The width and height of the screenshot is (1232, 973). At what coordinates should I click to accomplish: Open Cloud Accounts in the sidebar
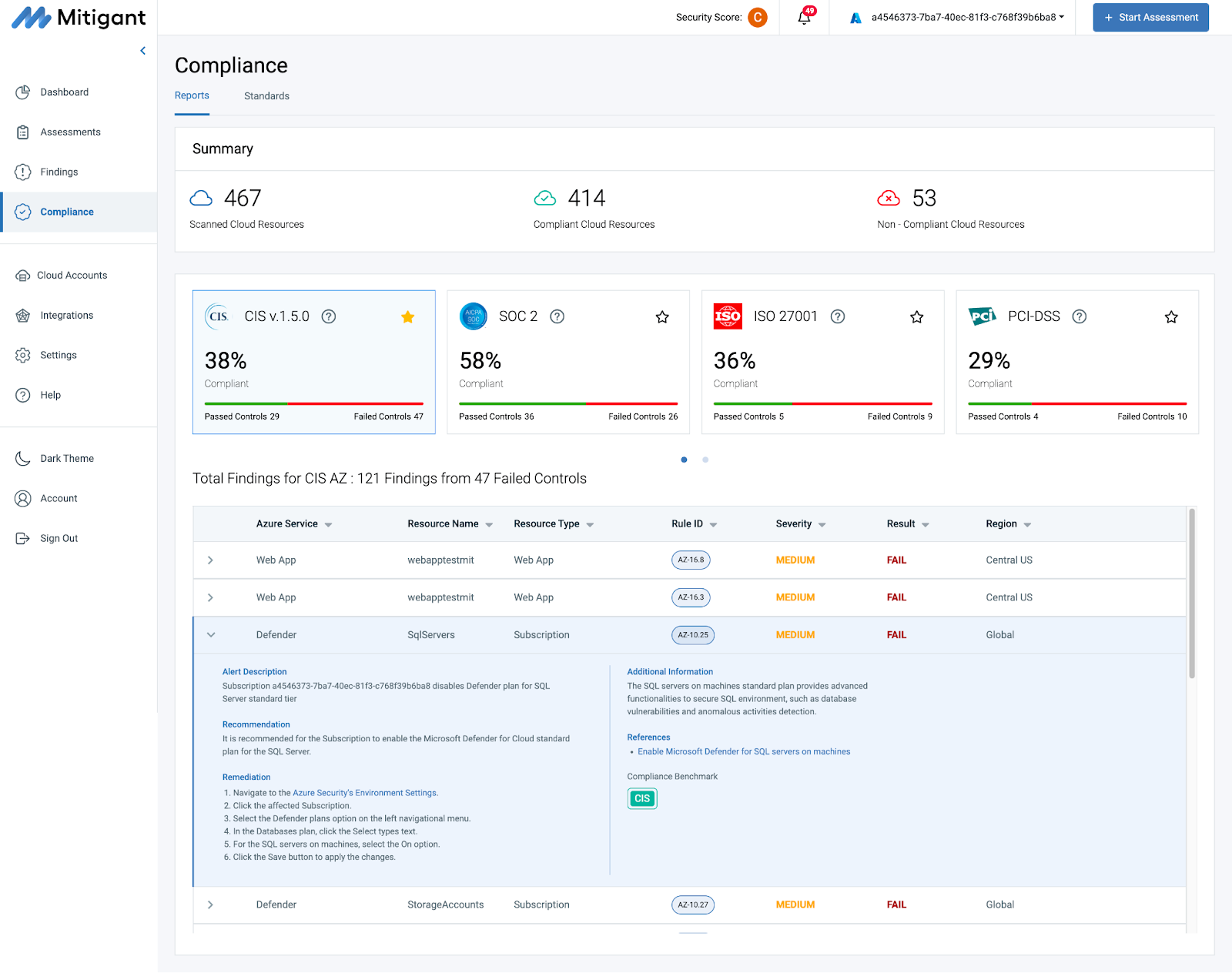coord(72,276)
